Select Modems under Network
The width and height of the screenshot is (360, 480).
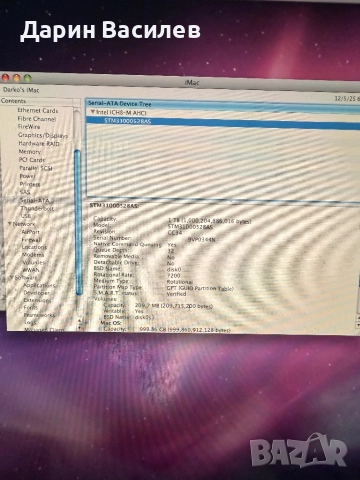coord(33,255)
